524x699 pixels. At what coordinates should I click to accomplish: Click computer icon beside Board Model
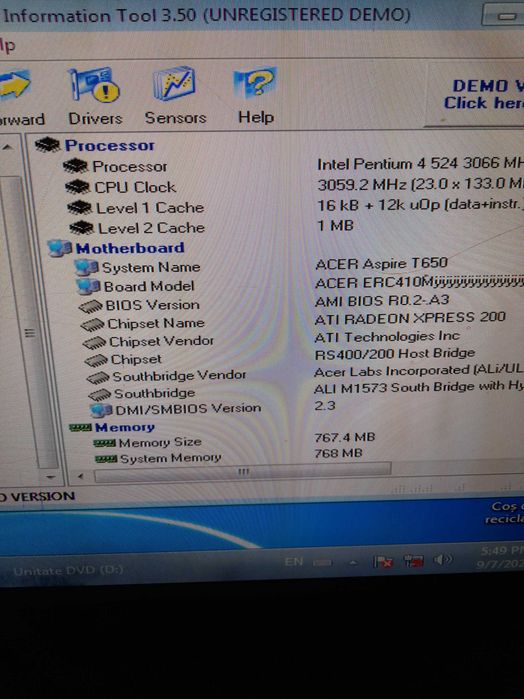88,287
